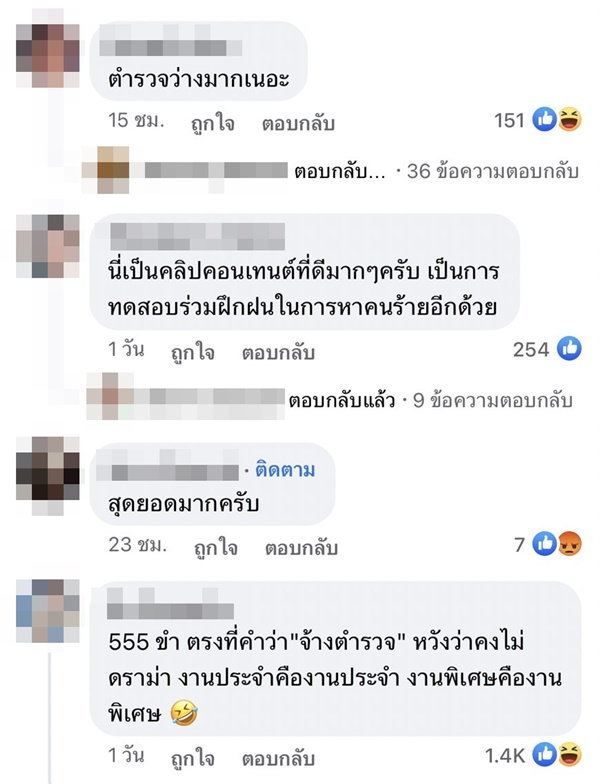Open the first commenter's blurred avatar
This screenshot has width=600, height=784.
point(48,55)
